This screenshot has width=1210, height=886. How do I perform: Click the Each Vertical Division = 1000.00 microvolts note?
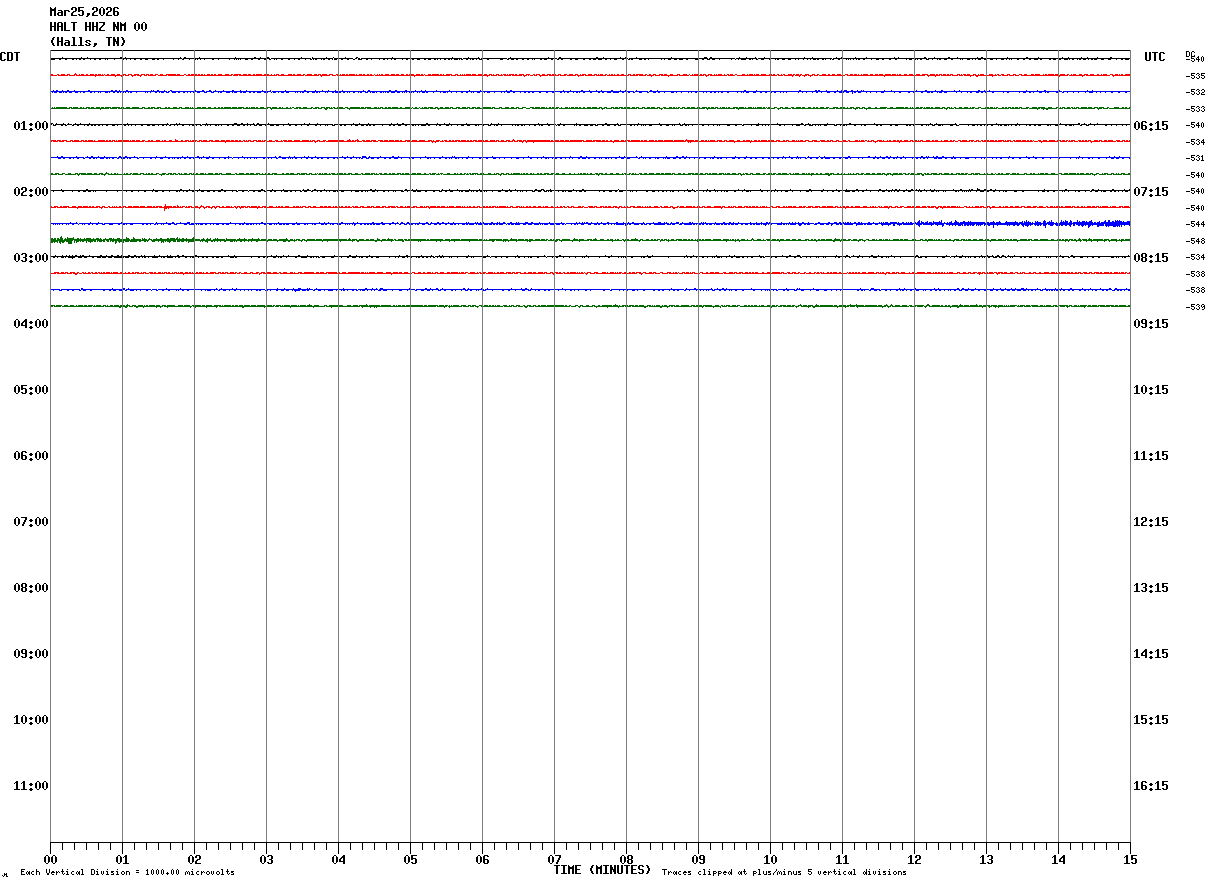127,873
